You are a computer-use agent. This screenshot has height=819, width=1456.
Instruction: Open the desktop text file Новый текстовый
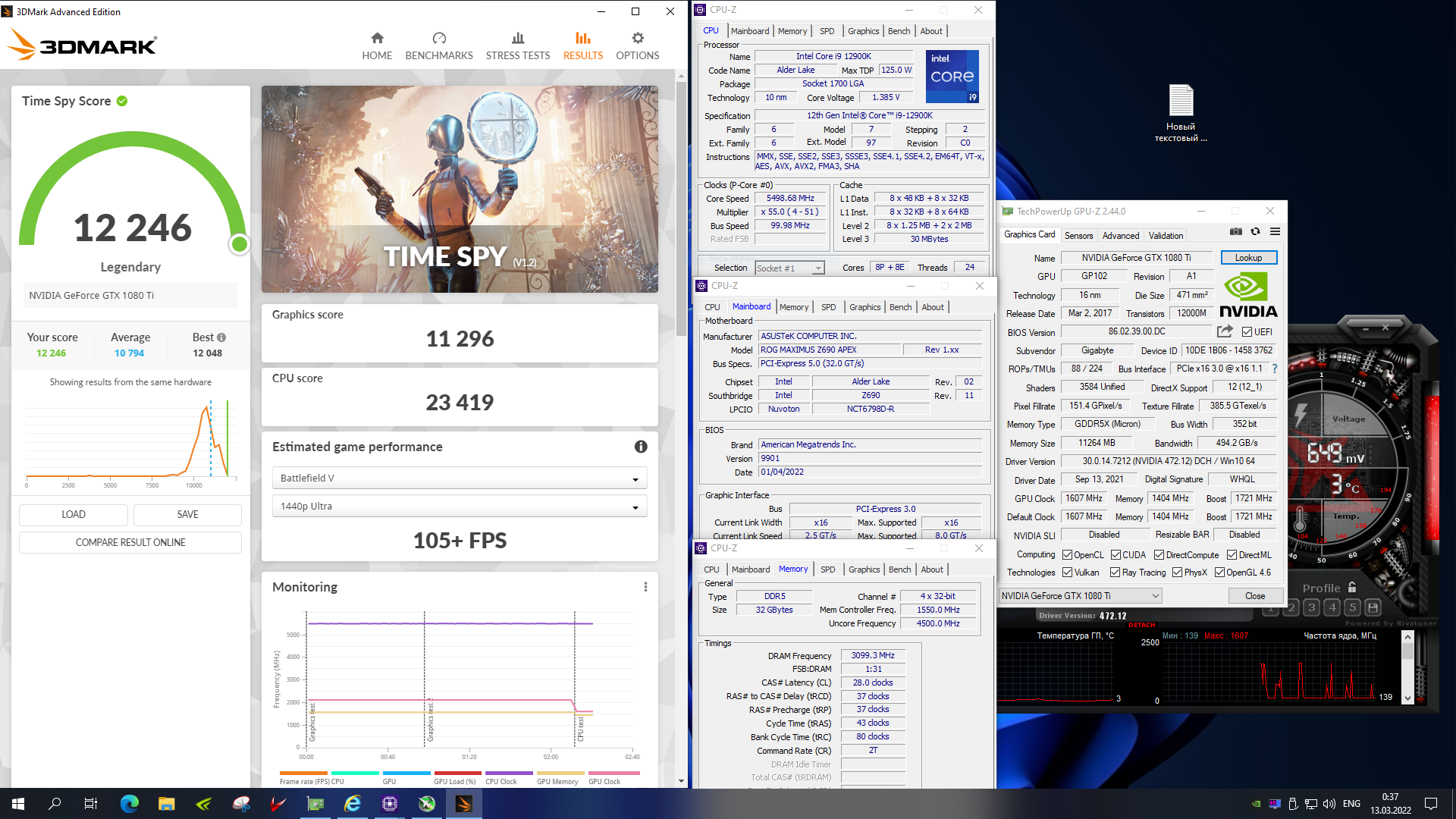(x=1181, y=113)
